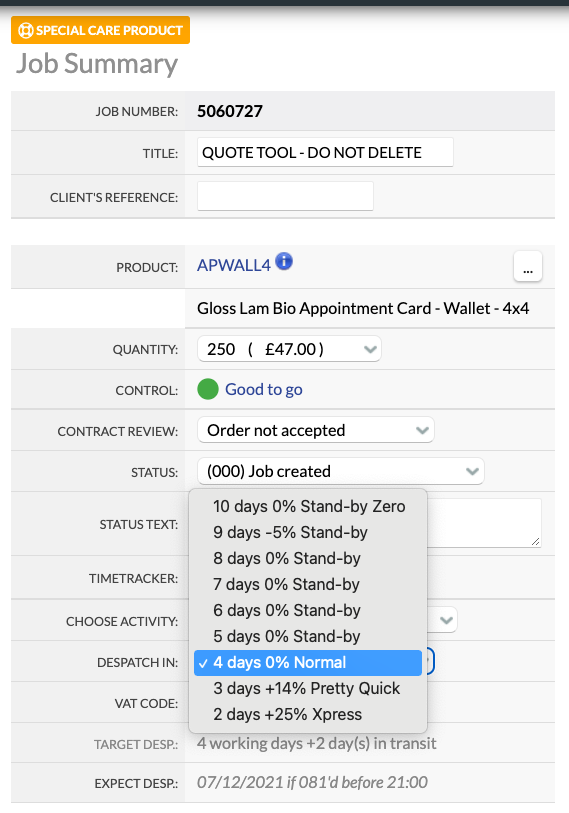Viewport: 569px width, 813px height.
Task: Follow the Good to go link
Action: 263,389
